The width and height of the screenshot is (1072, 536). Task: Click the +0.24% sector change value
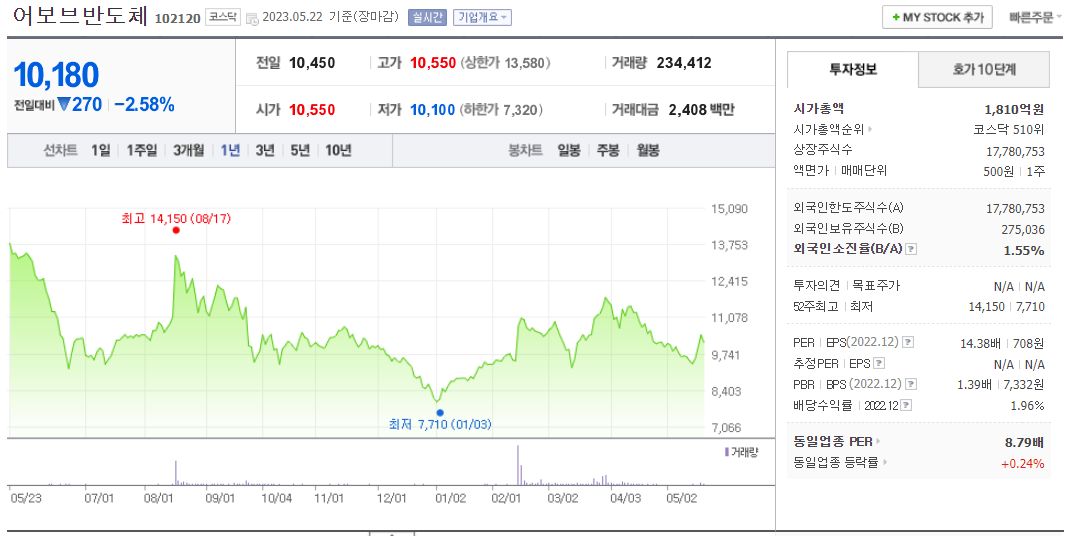tap(1023, 464)
